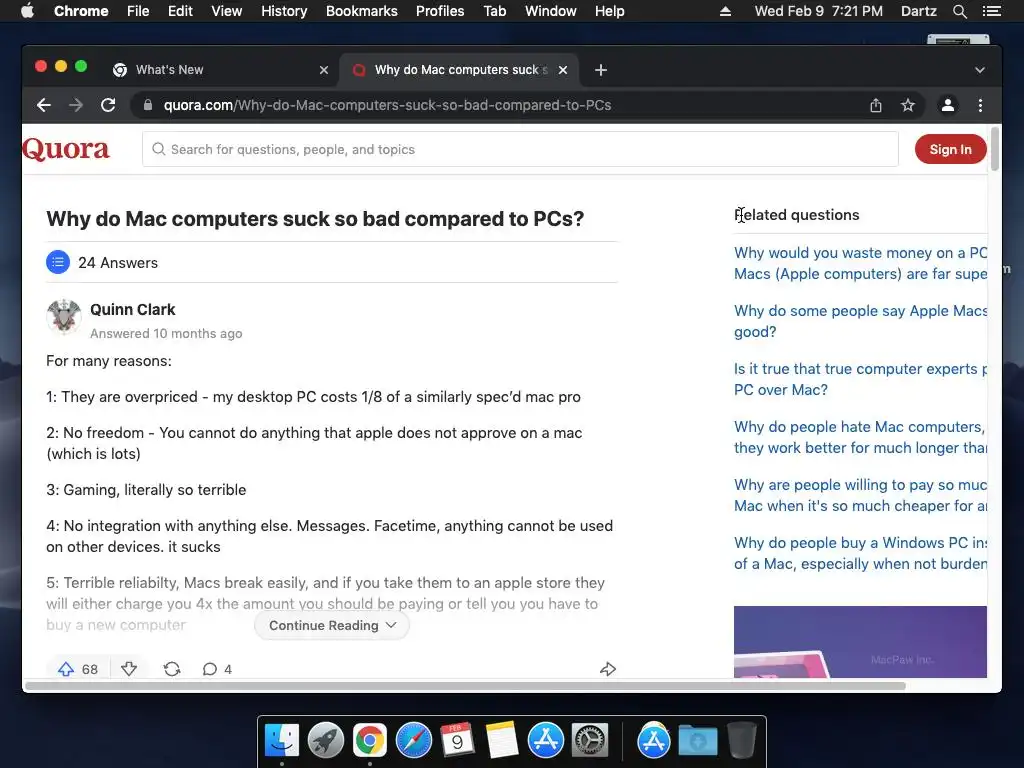Launch Safari from the Dock
The width and height of the screenshot is (1024, 768).
tap(413, 741)
